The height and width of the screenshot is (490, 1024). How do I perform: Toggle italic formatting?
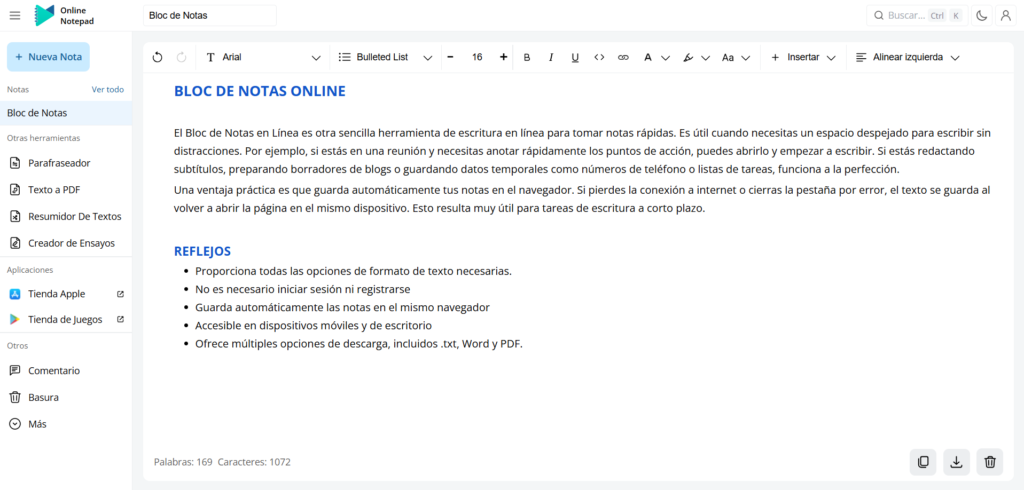tap(551, 58)
